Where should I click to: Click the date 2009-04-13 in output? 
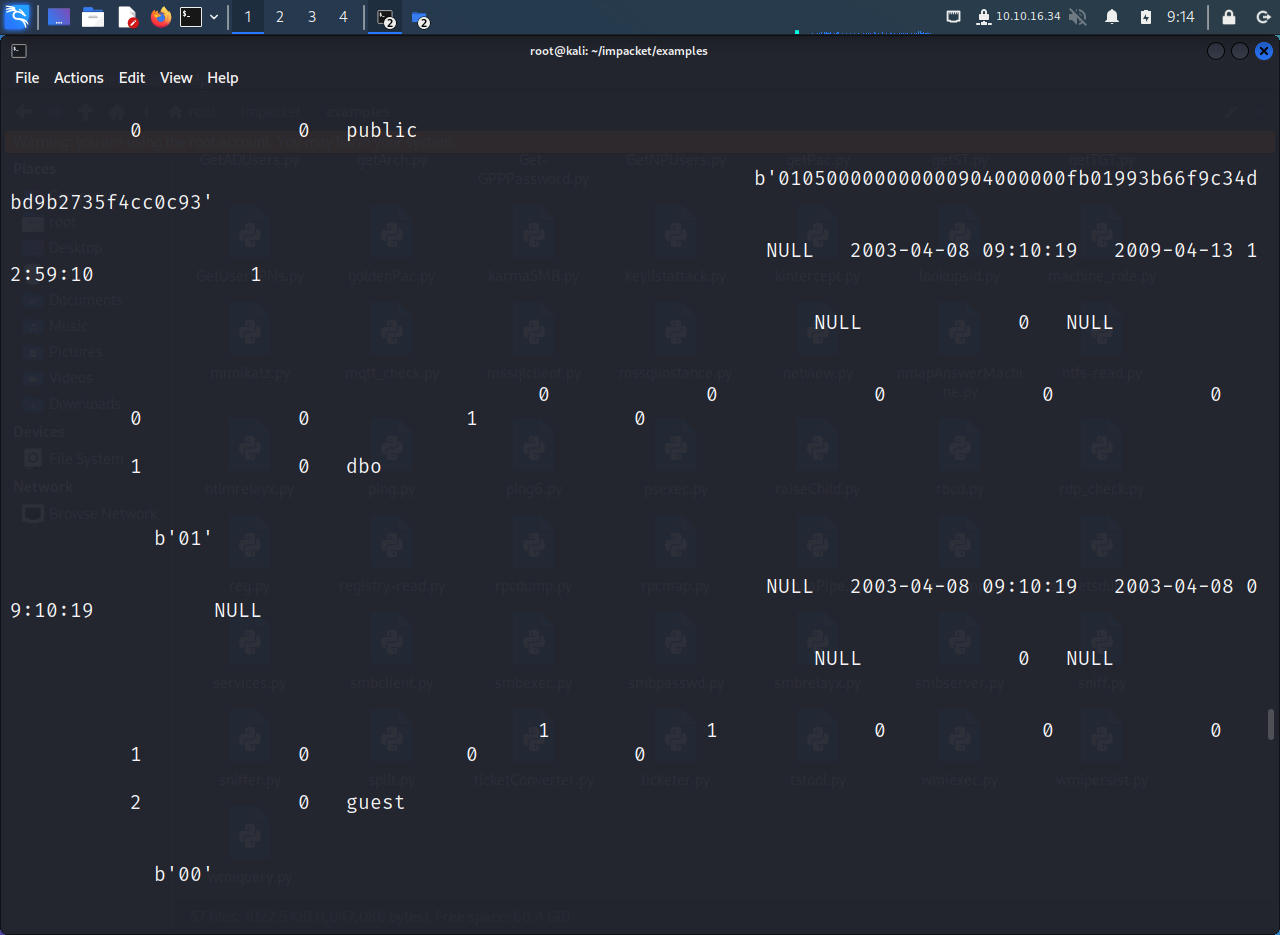(x=1174, y=251)
